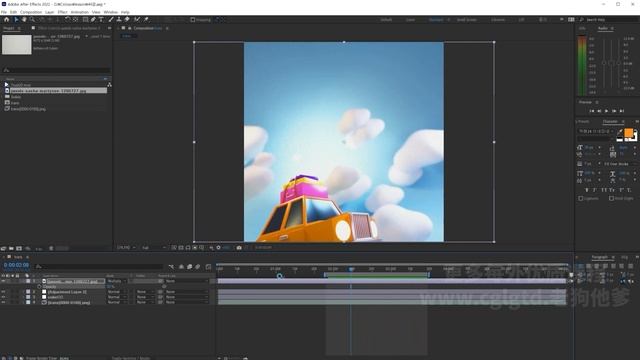The image size is (640, 360).
Task: Hide the trans png sequence layer
Action: (x=3, y=302)
